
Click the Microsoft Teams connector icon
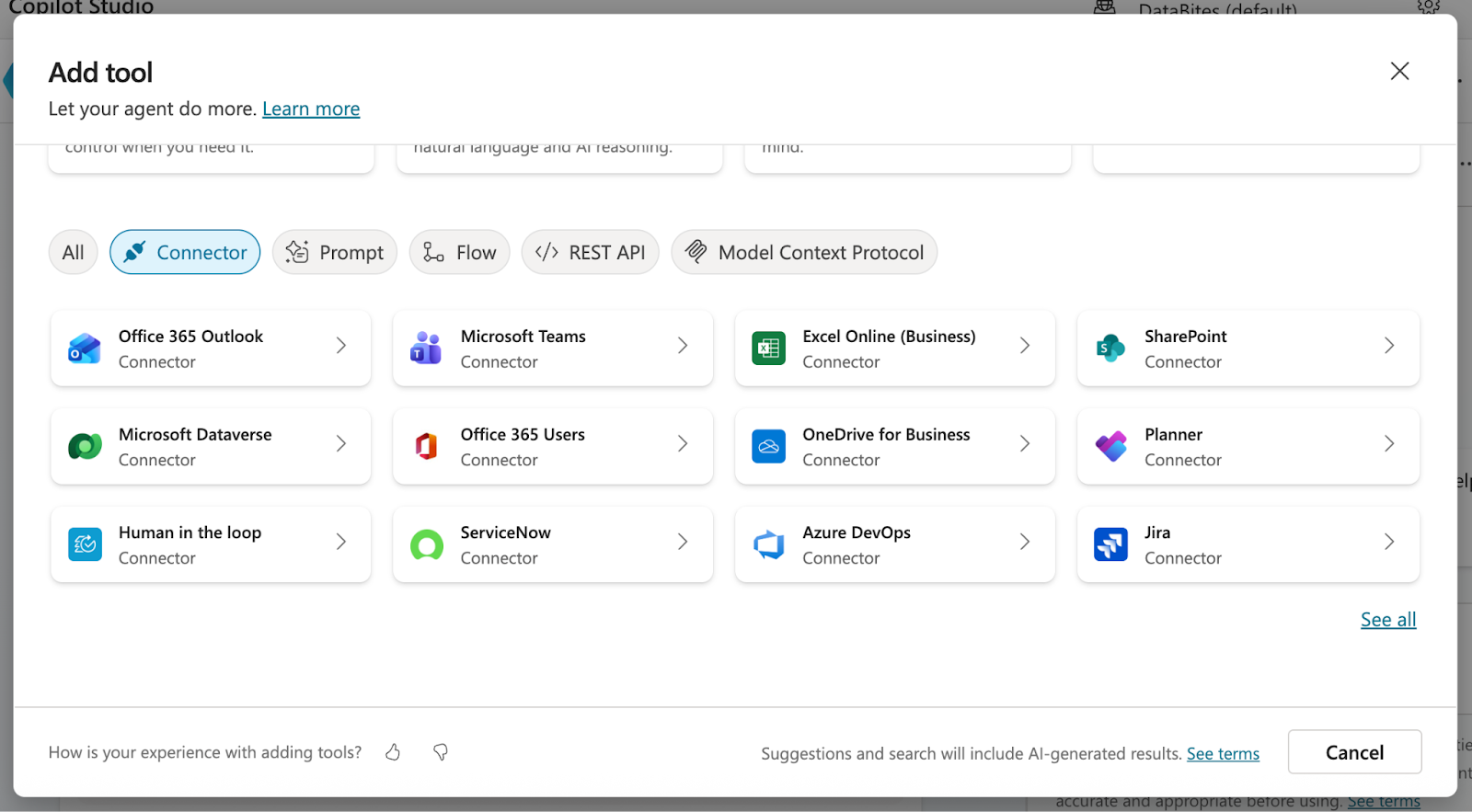(426, 349)
